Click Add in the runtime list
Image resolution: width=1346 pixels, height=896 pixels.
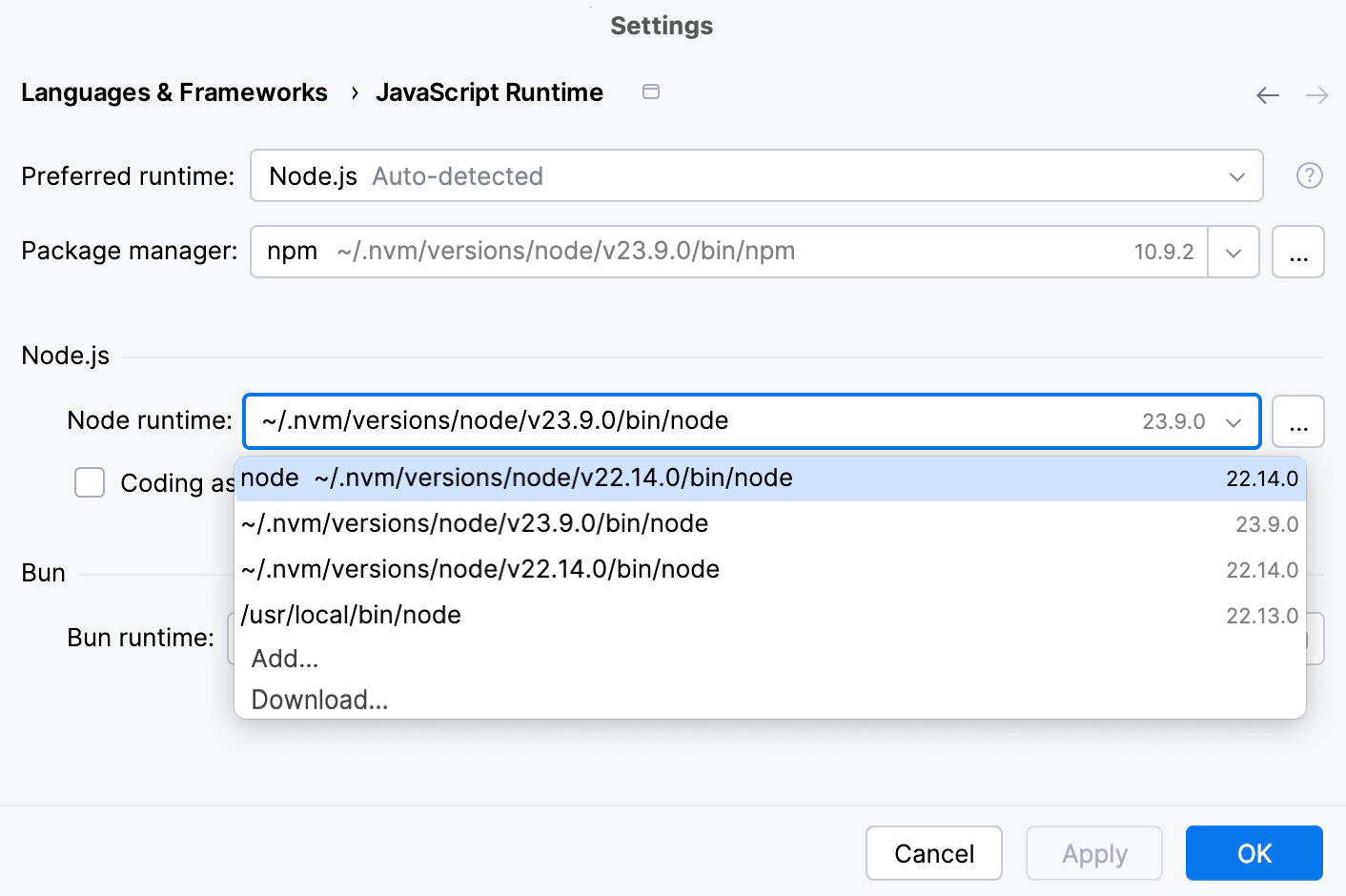click(284, 658)
